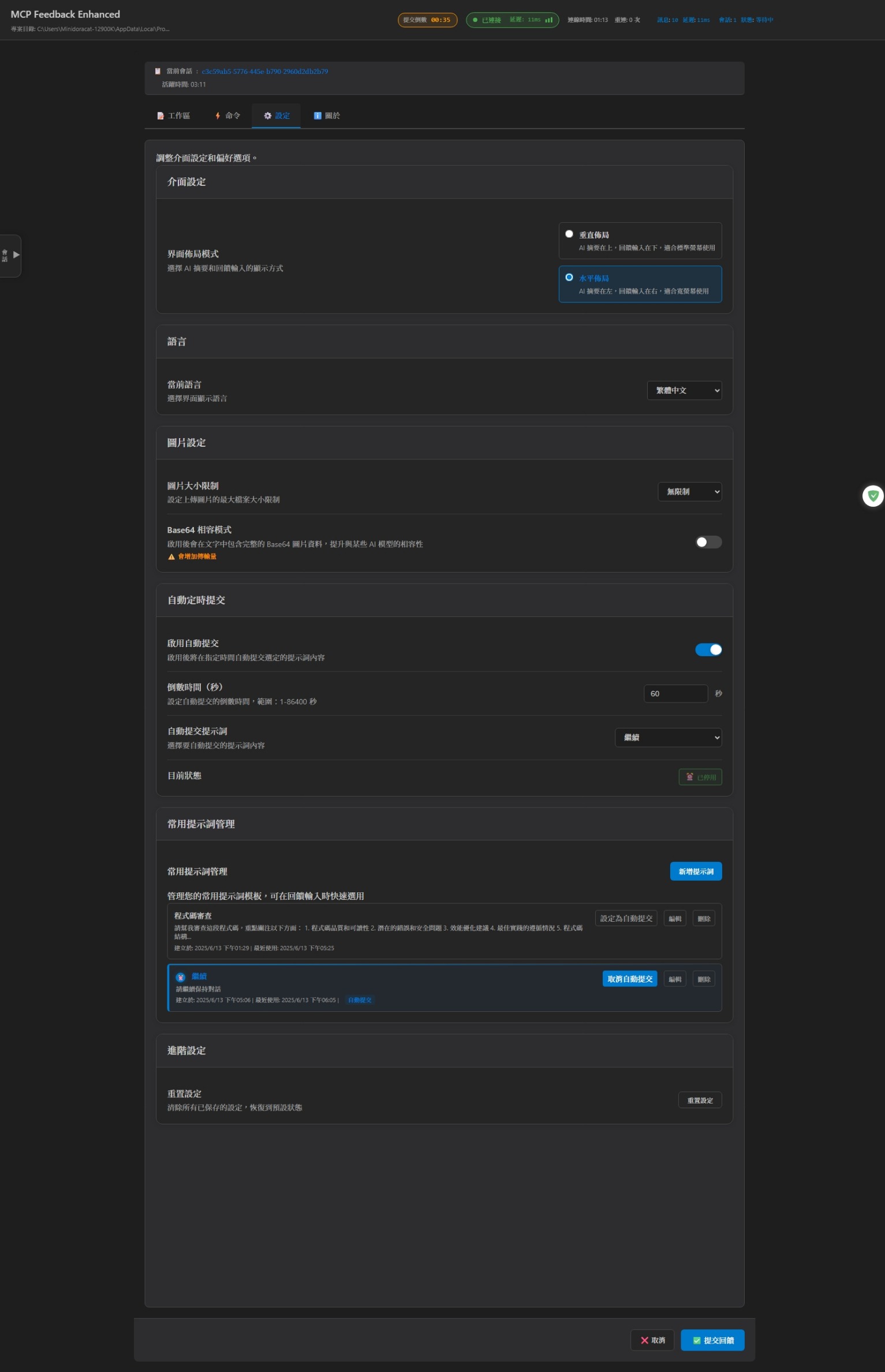
Task: Click the 繼續 prompt title
Action: [199, 977]
